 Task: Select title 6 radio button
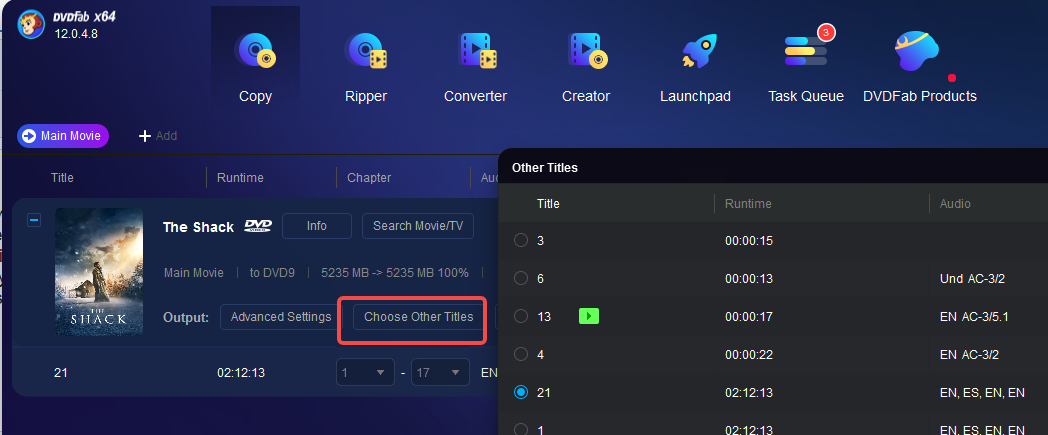[x=521, y=279]
